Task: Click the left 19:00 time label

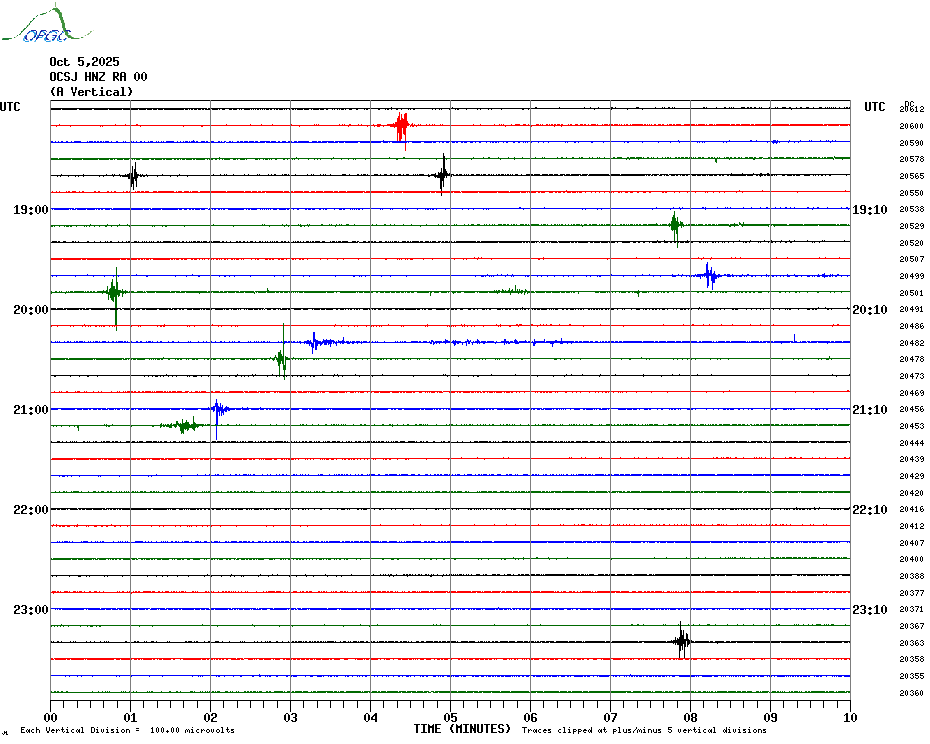Action: 30,210
